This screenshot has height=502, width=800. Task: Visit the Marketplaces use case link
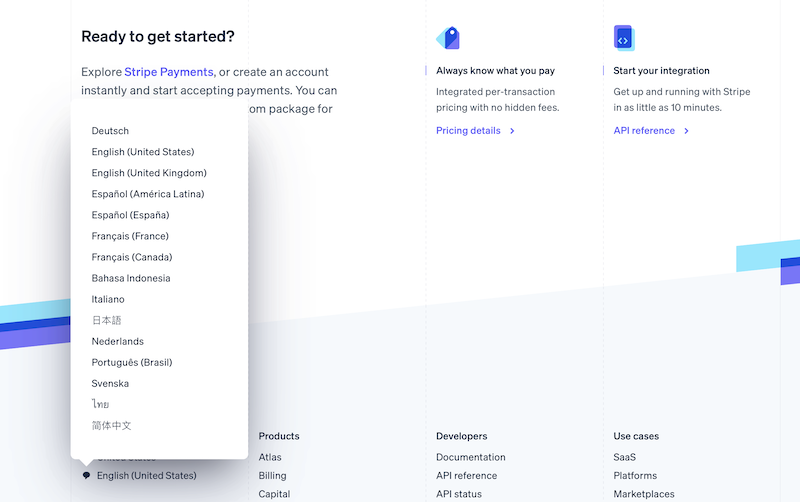(644, 494)
